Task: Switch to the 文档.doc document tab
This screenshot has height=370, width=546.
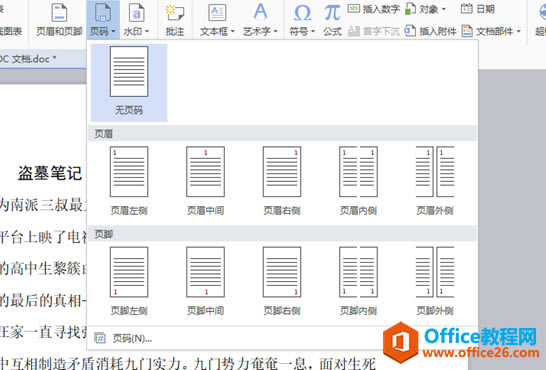Action: coord(28,59)
